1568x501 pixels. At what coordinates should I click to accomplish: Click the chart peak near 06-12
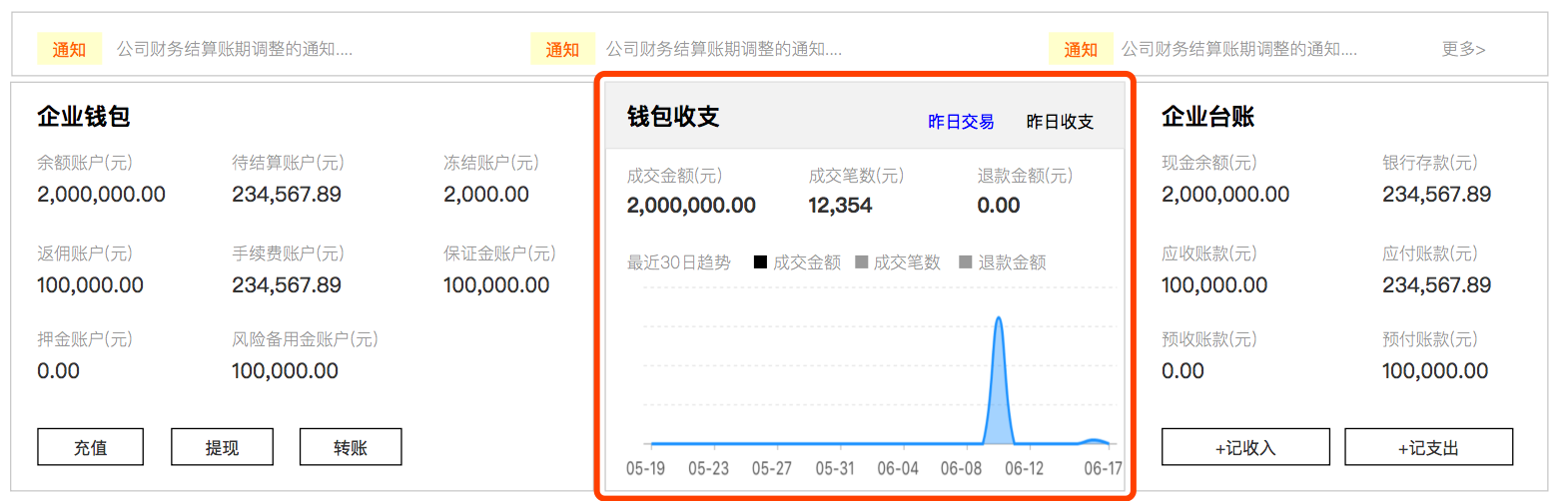pos(999,319)
